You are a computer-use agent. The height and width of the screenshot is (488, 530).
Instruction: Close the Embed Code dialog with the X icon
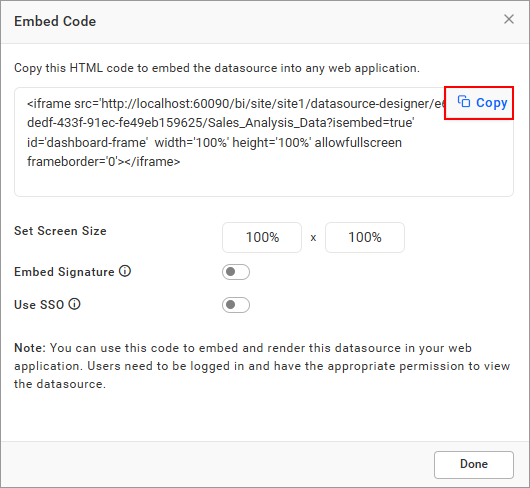[x=509, y=19]
